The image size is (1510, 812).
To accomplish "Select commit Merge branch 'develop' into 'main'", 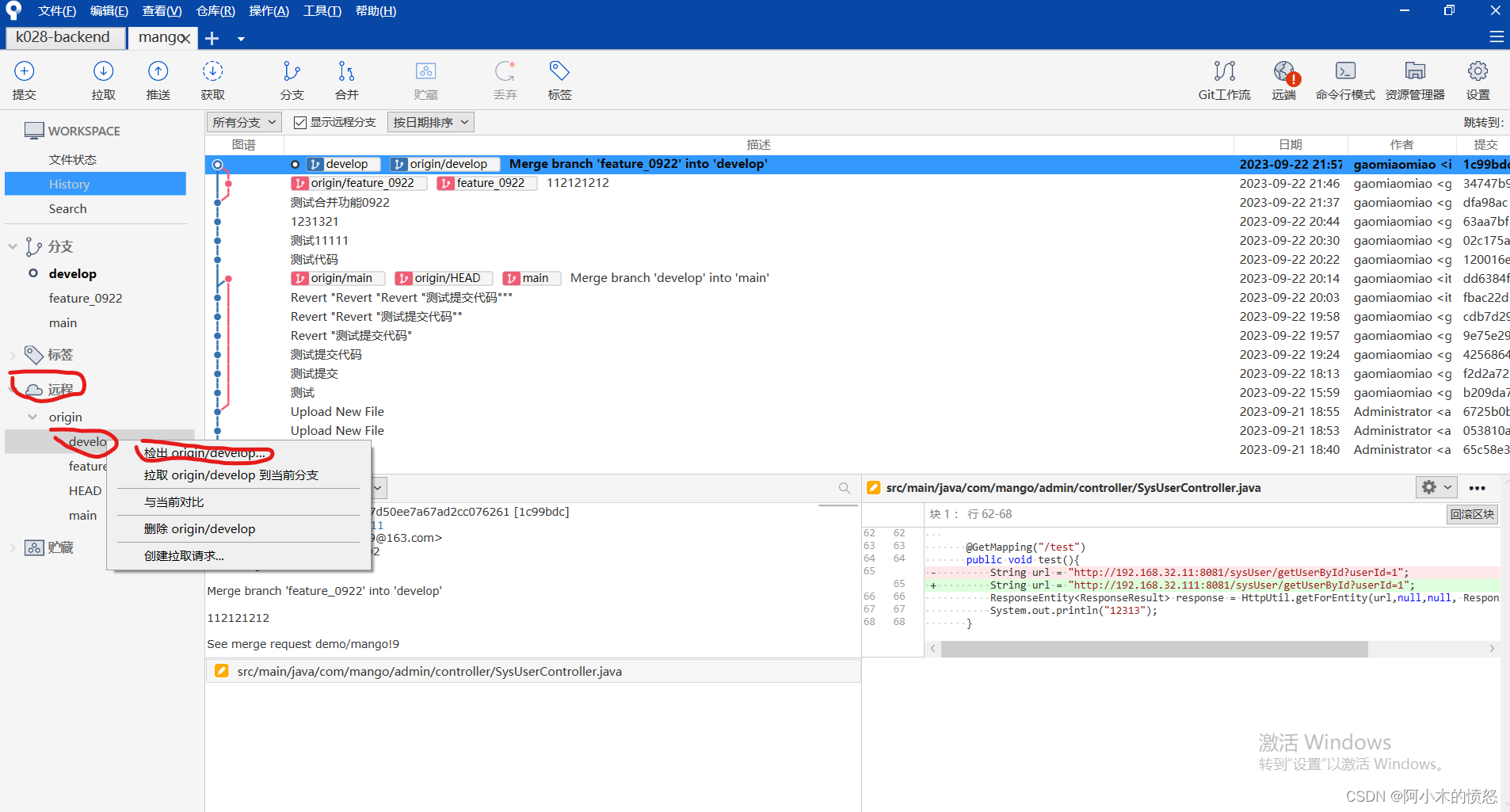I will point(669,278).
